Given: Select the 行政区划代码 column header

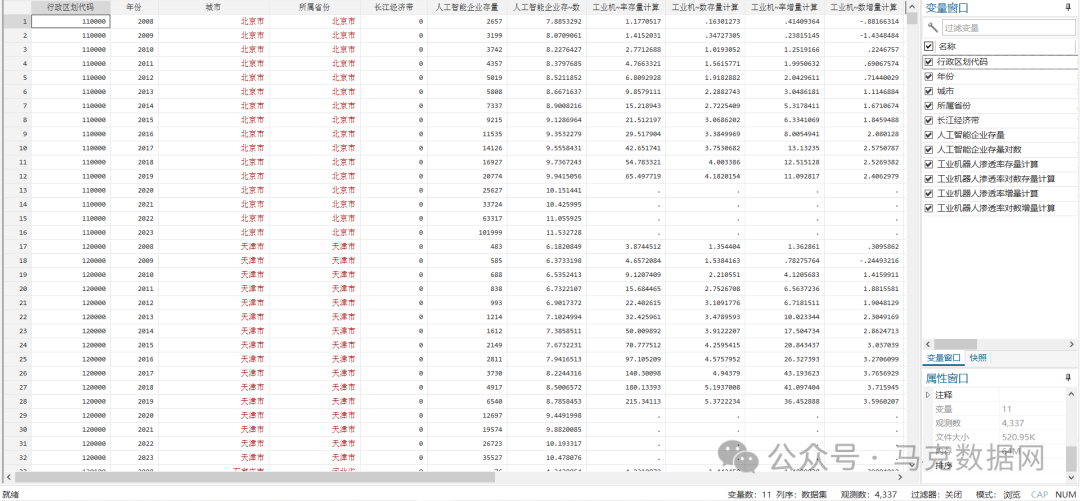Looking at the screenshot, I should click(71, 7).
